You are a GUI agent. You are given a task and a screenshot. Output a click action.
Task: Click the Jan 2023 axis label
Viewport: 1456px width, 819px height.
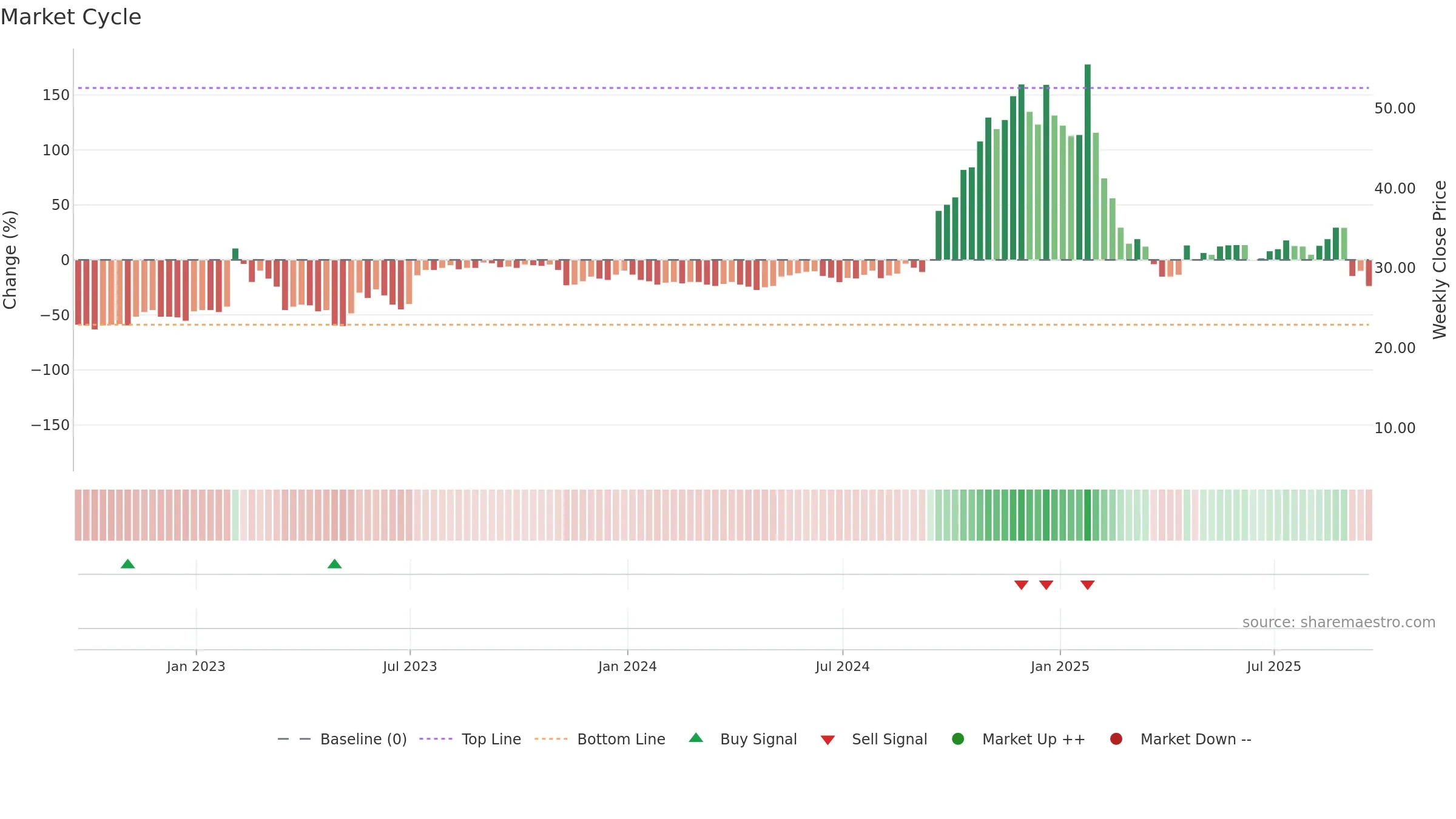(196, 667)
